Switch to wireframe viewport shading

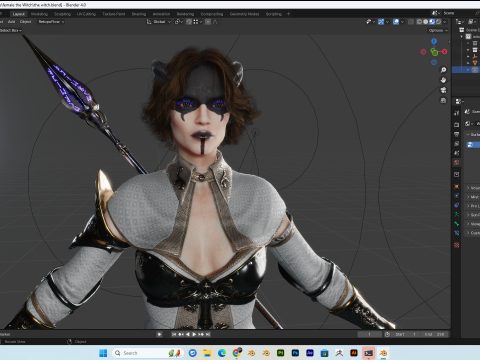(419, 22)
